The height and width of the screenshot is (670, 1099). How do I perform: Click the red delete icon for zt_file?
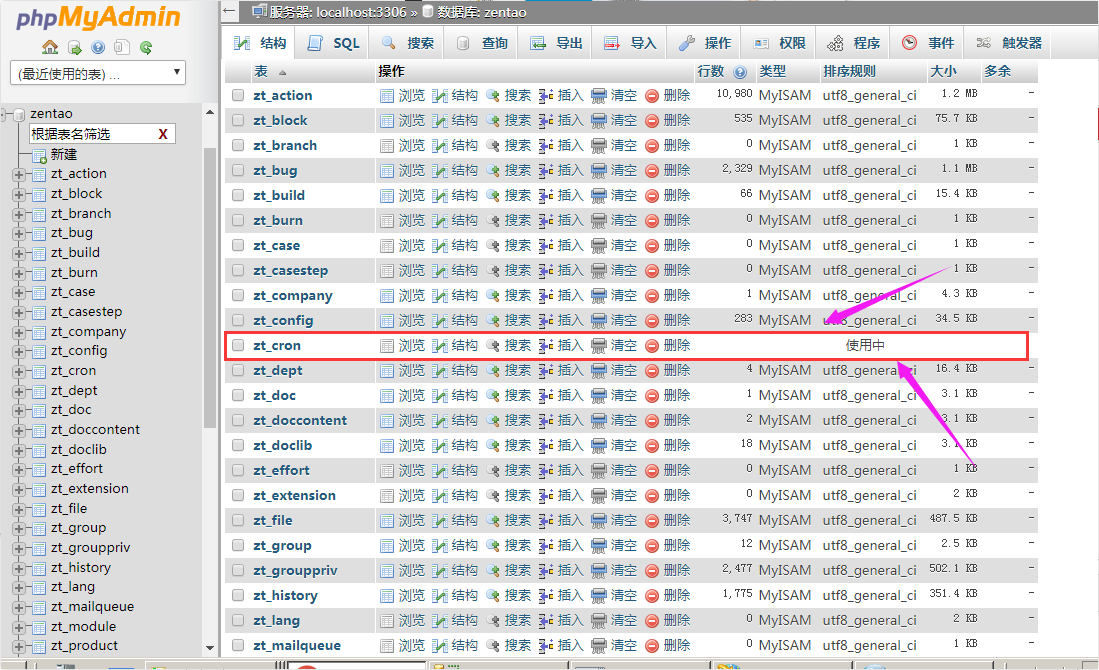coord(652,521)
